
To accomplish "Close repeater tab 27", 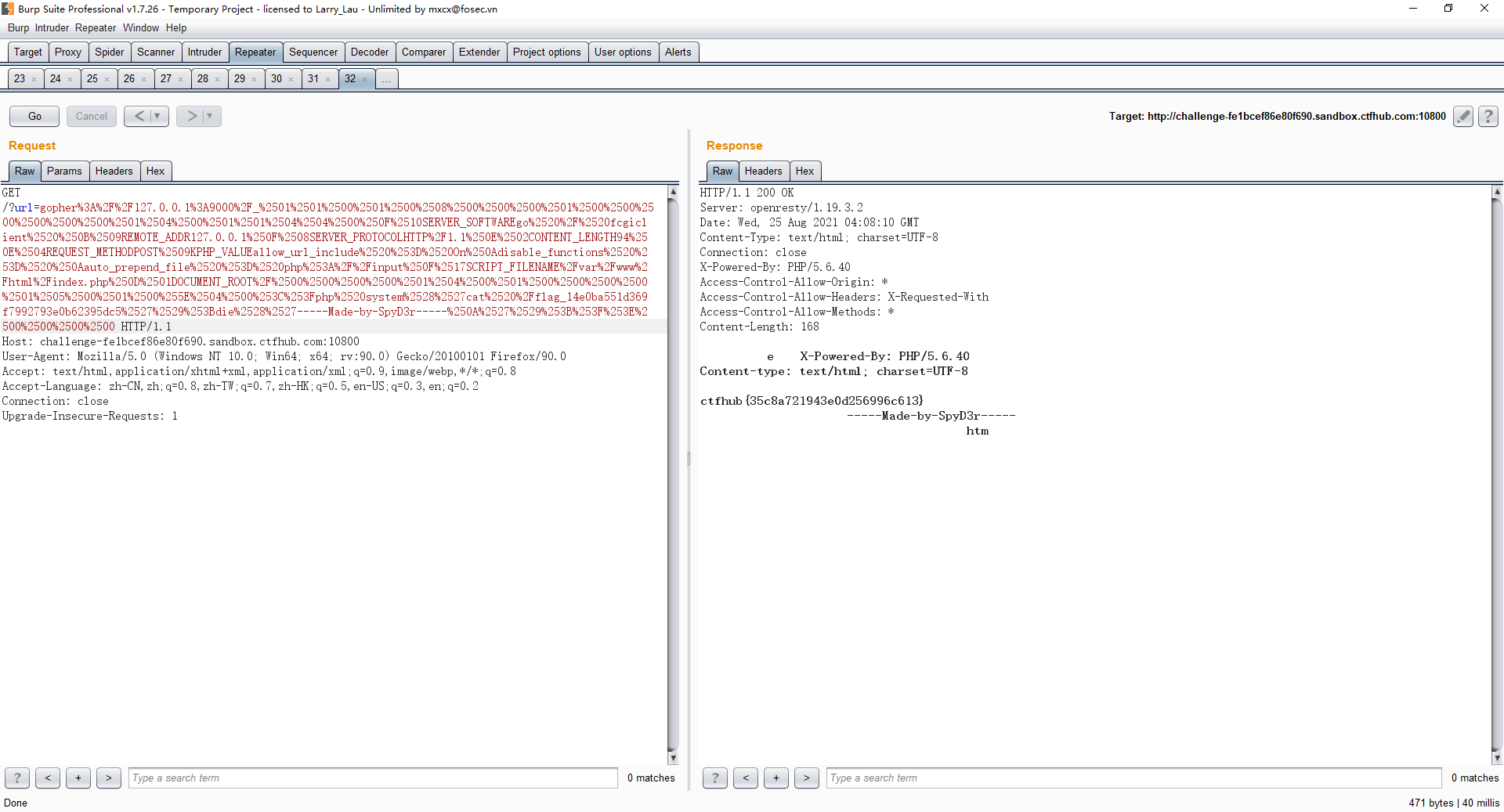I will tap(181, 79).
